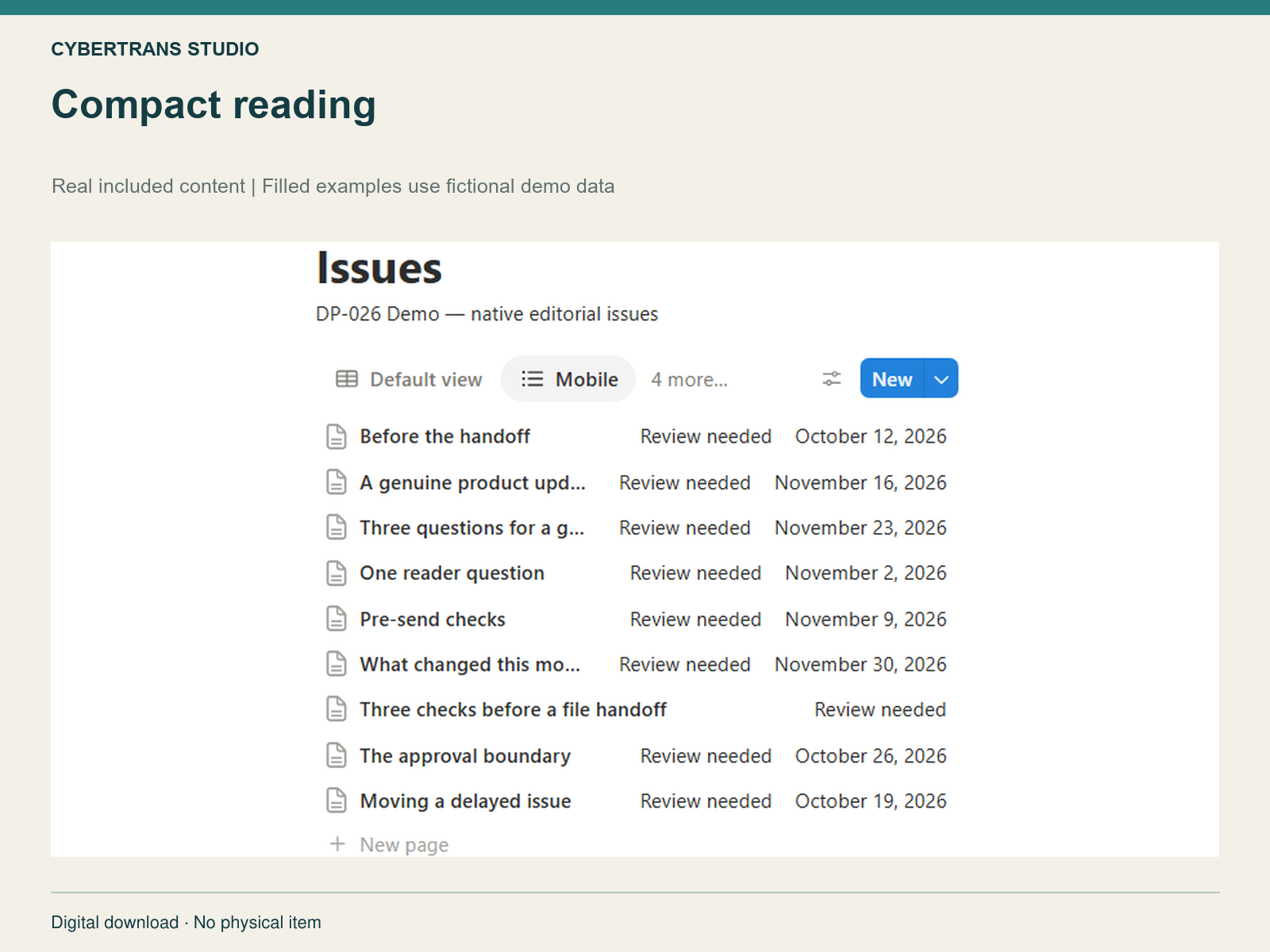Image resolution: width=1270 pixels, height=952 pixels.
Task: Open the Pre-send checks page
Action: (x=433, y=619)
